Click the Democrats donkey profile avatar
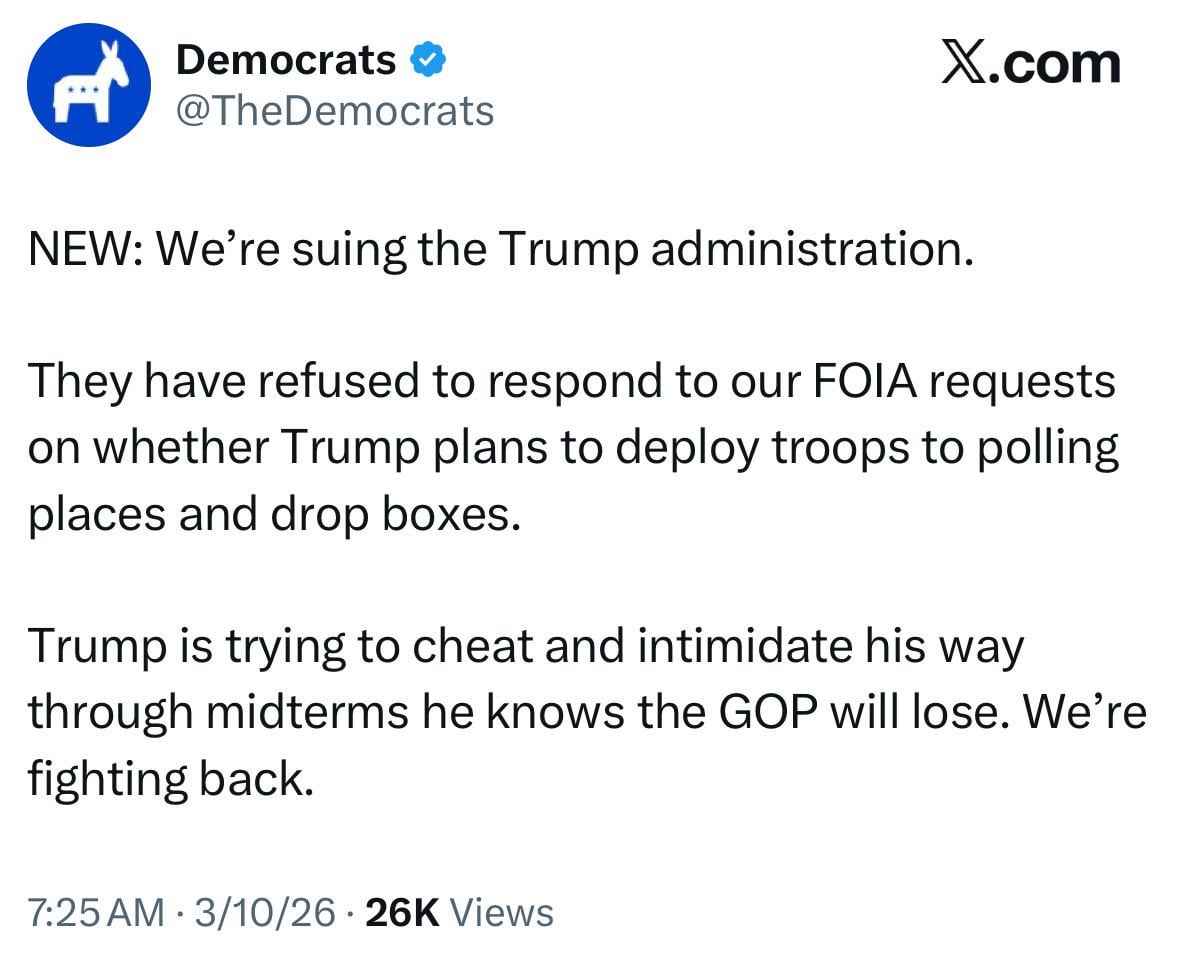The width and height of the screenshot is (1179, 962). 89,85
